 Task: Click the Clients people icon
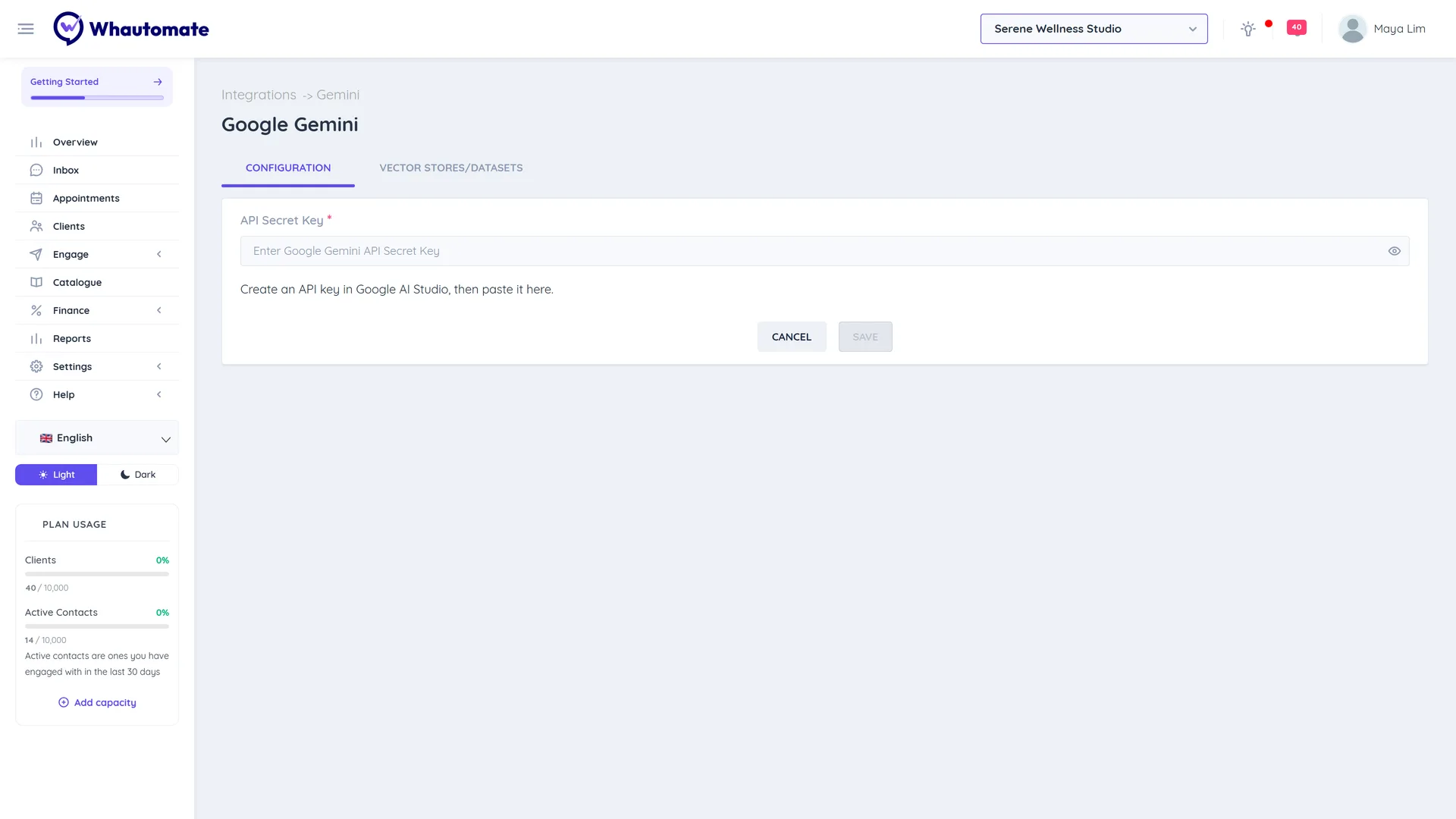pos(36,227)
